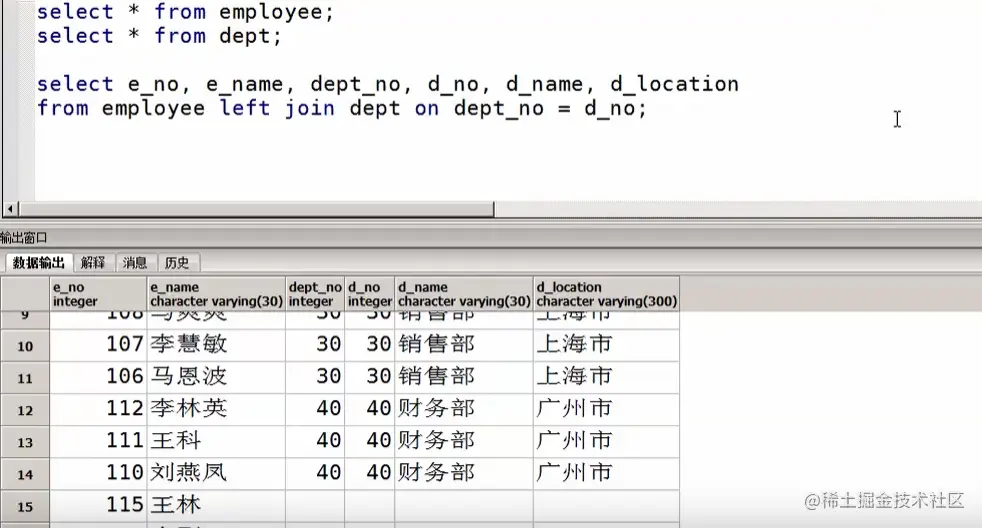Screen dimensions: 982x528
Task: Switch to the 数据输出 tab
Action: point(39,262)
